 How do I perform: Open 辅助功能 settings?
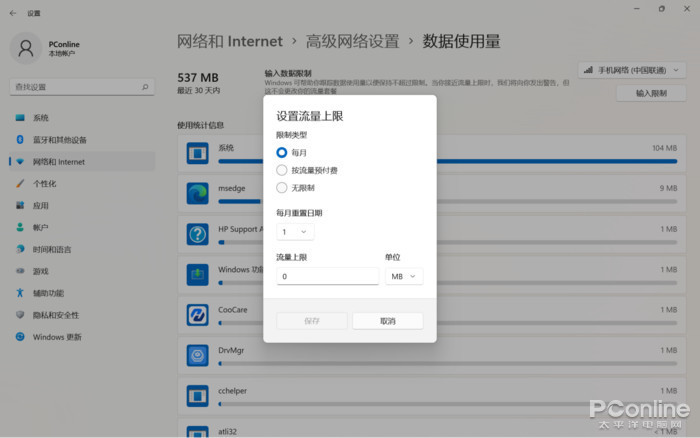coord(82,293)
